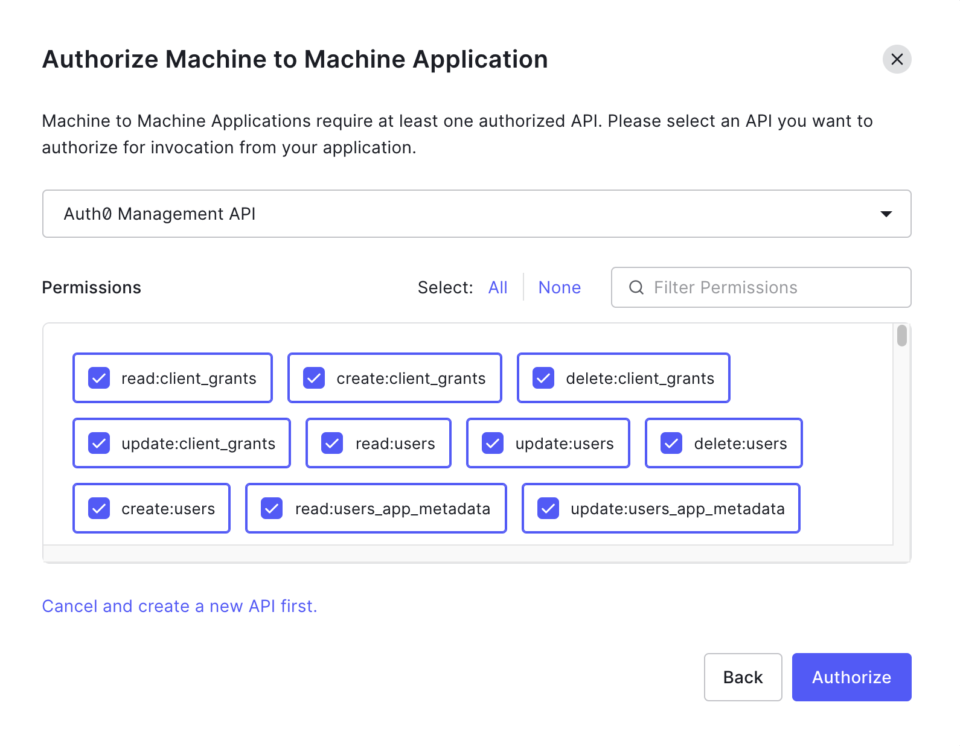Uncheck the create:users permission
The image size is (960, 746).
[98, 508]
